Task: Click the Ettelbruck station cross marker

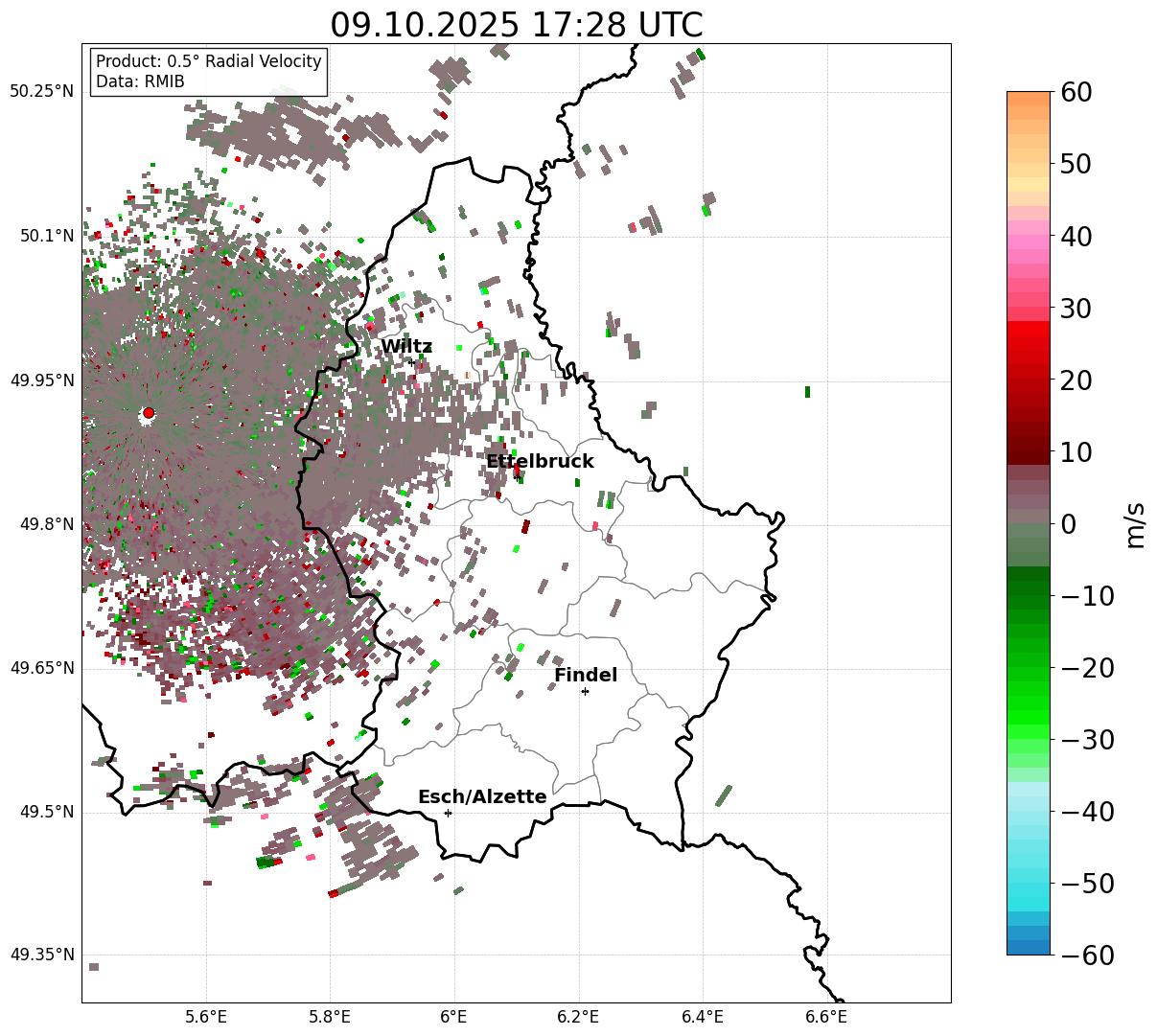Action: [x=518, y=477]
